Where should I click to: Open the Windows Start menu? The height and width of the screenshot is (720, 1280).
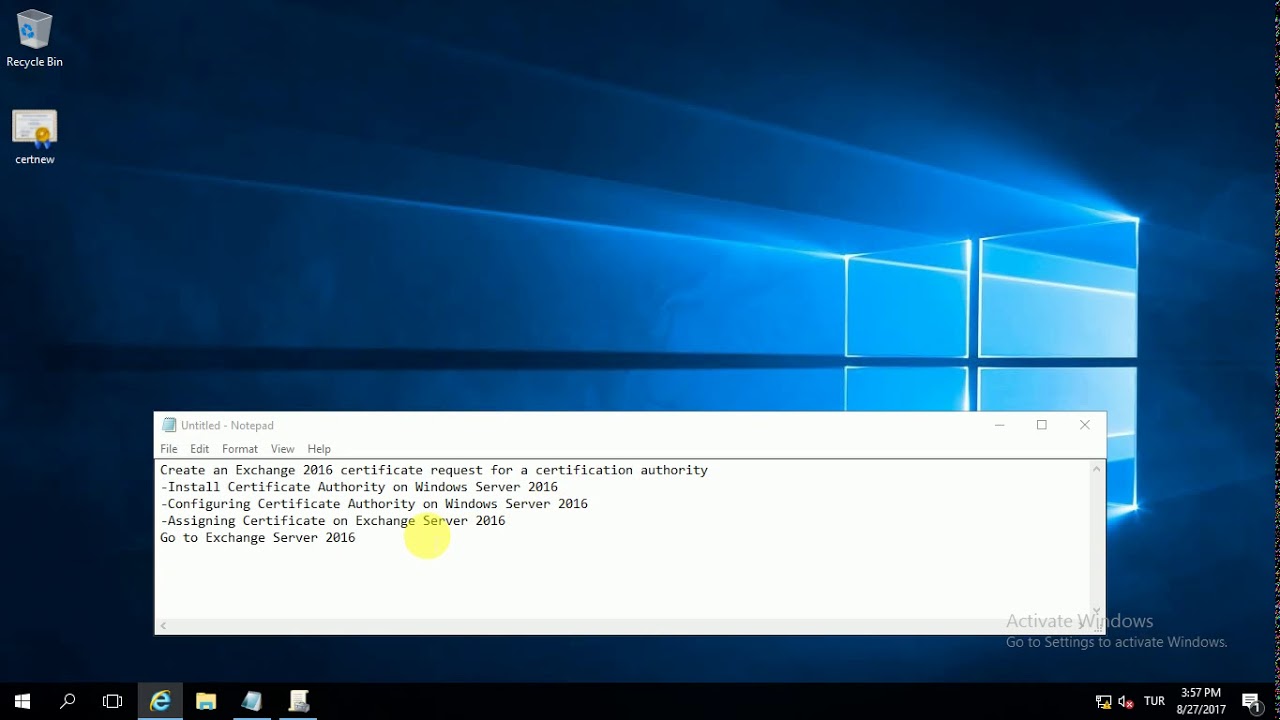tap(22, 701)
